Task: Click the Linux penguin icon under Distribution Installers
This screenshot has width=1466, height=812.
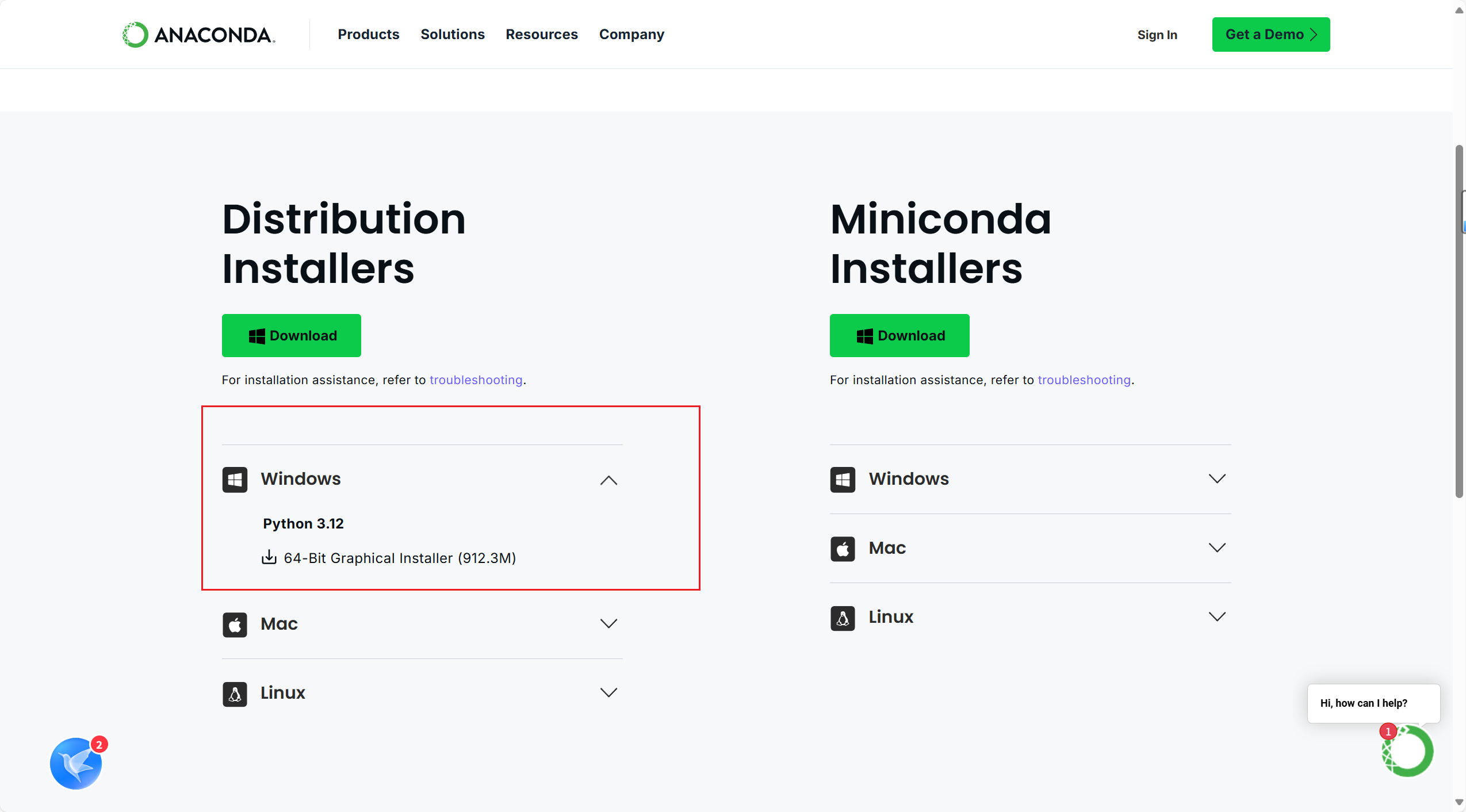Action: 235,694
